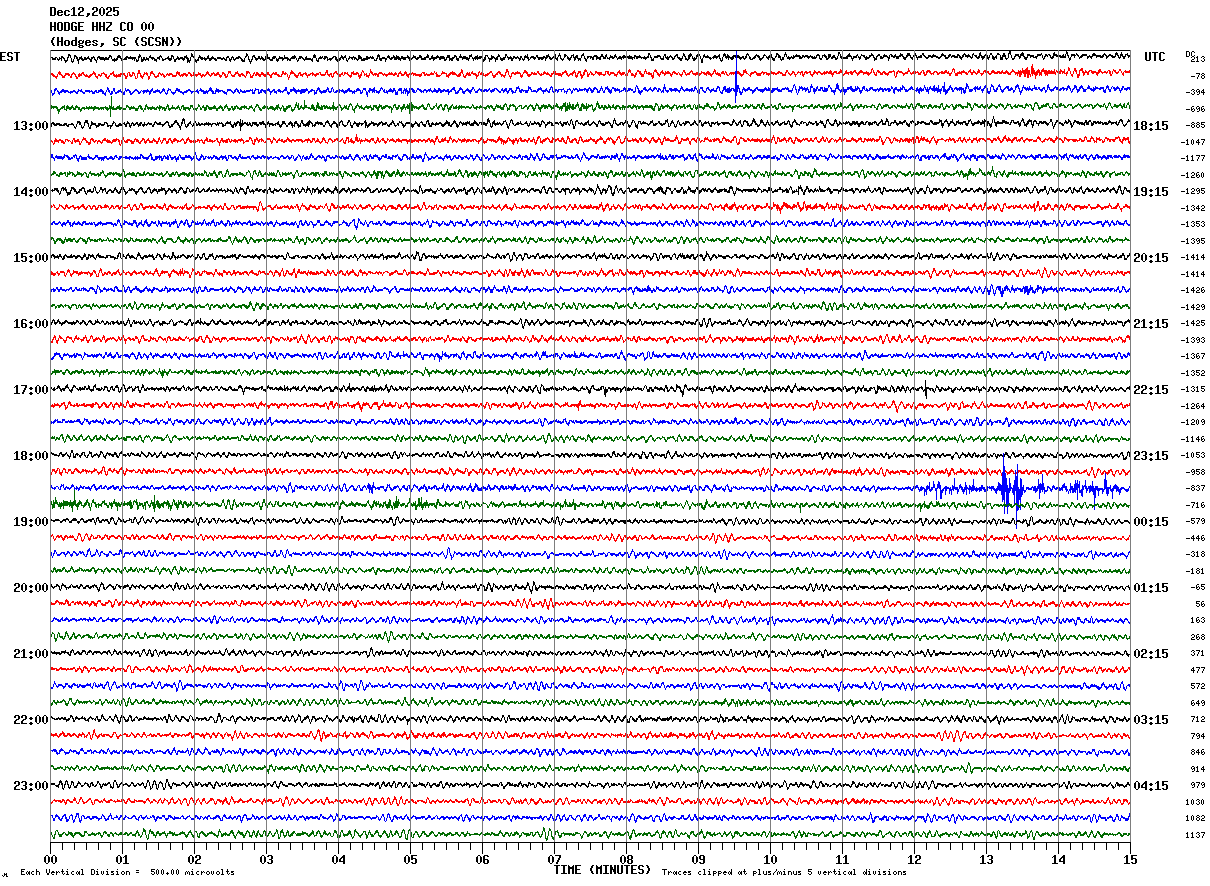This screenshot has height=886, width=1210.
Task: Click the traces clipped footnote text
Action: [x=784, y=873]
